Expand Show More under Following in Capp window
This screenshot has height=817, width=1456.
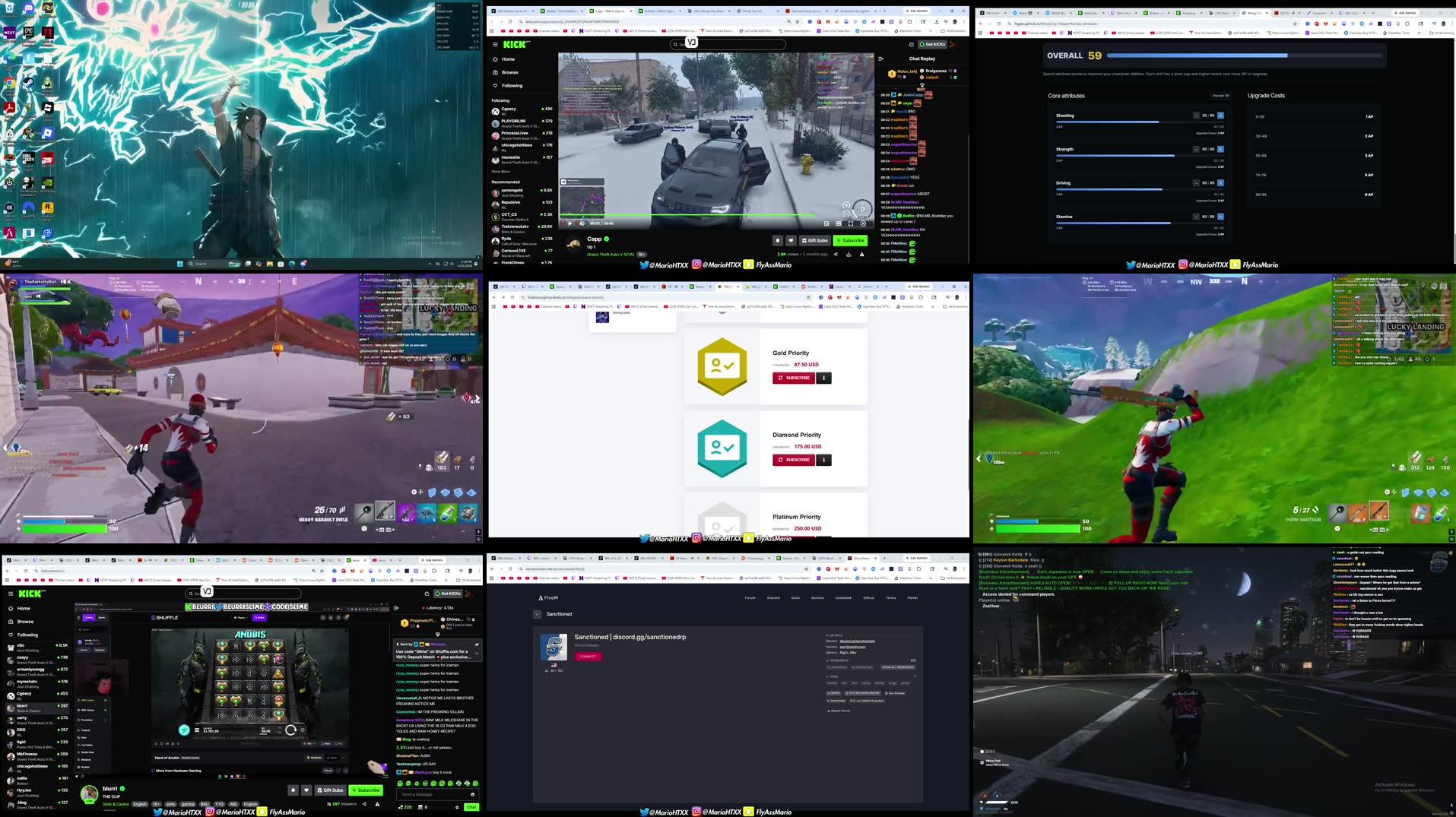click(x=500, y=172)
